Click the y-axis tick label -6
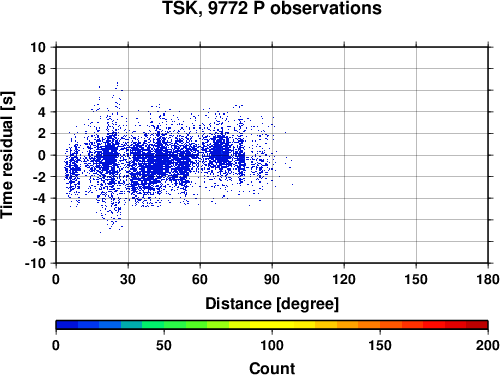This screenshot has height=375, width=500. coord(39,220)
